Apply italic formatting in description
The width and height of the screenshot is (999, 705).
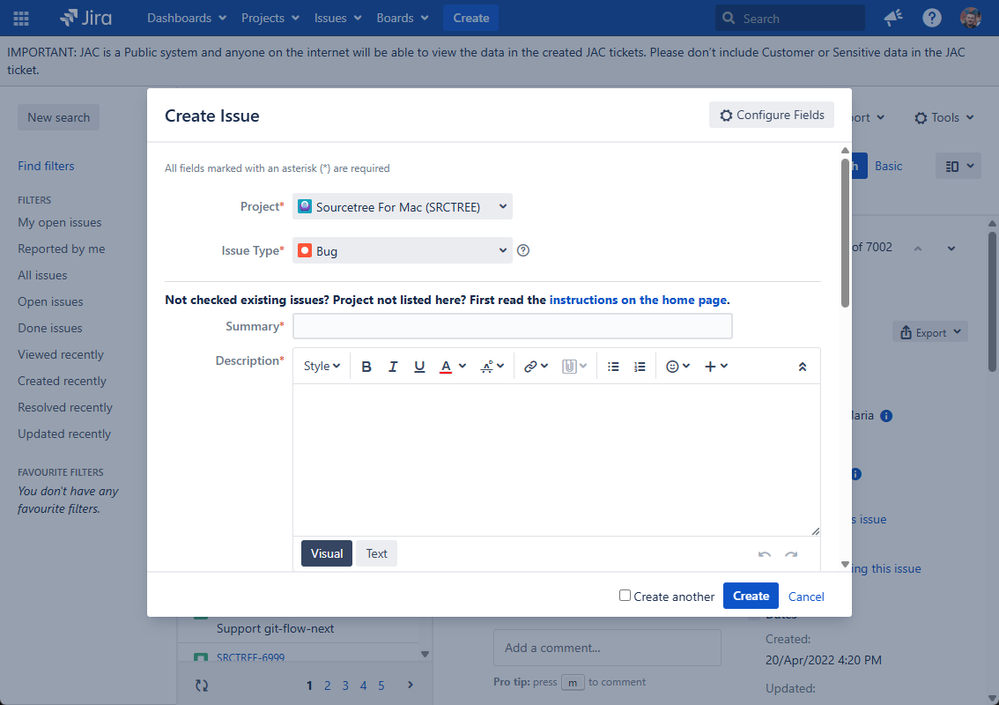coord(392,366)
